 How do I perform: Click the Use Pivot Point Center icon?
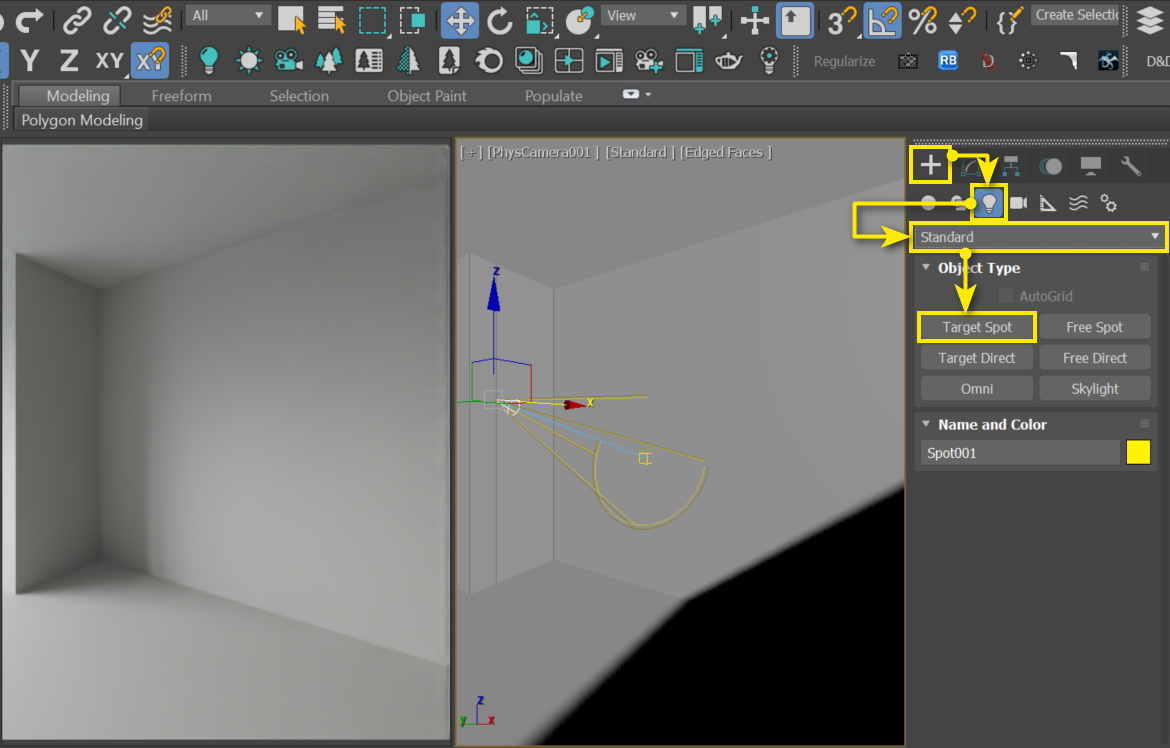pyautogui.click(x=707, y=20)
